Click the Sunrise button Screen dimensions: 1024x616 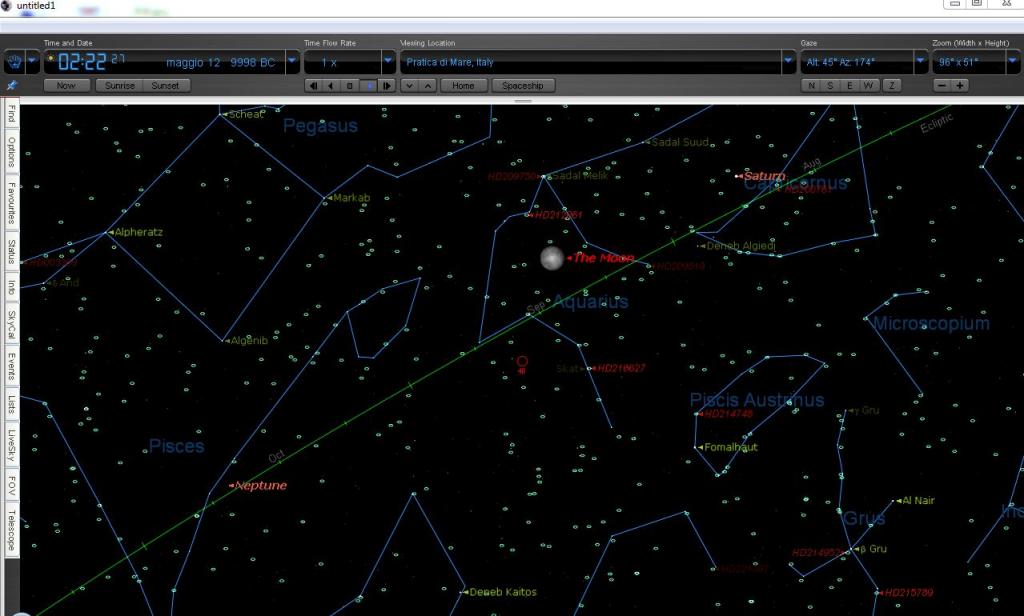click(120, 86)
